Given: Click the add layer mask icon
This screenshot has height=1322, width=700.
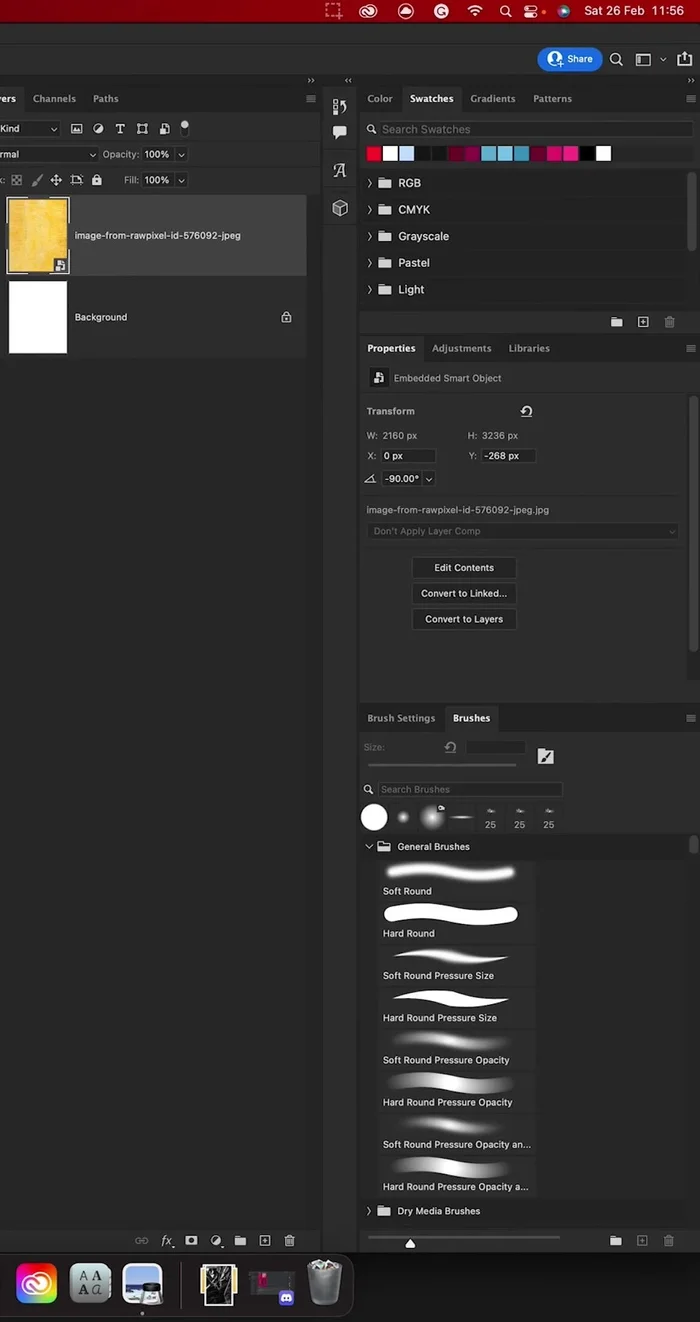Looking at the screenshot, I should click(191, 1240).
